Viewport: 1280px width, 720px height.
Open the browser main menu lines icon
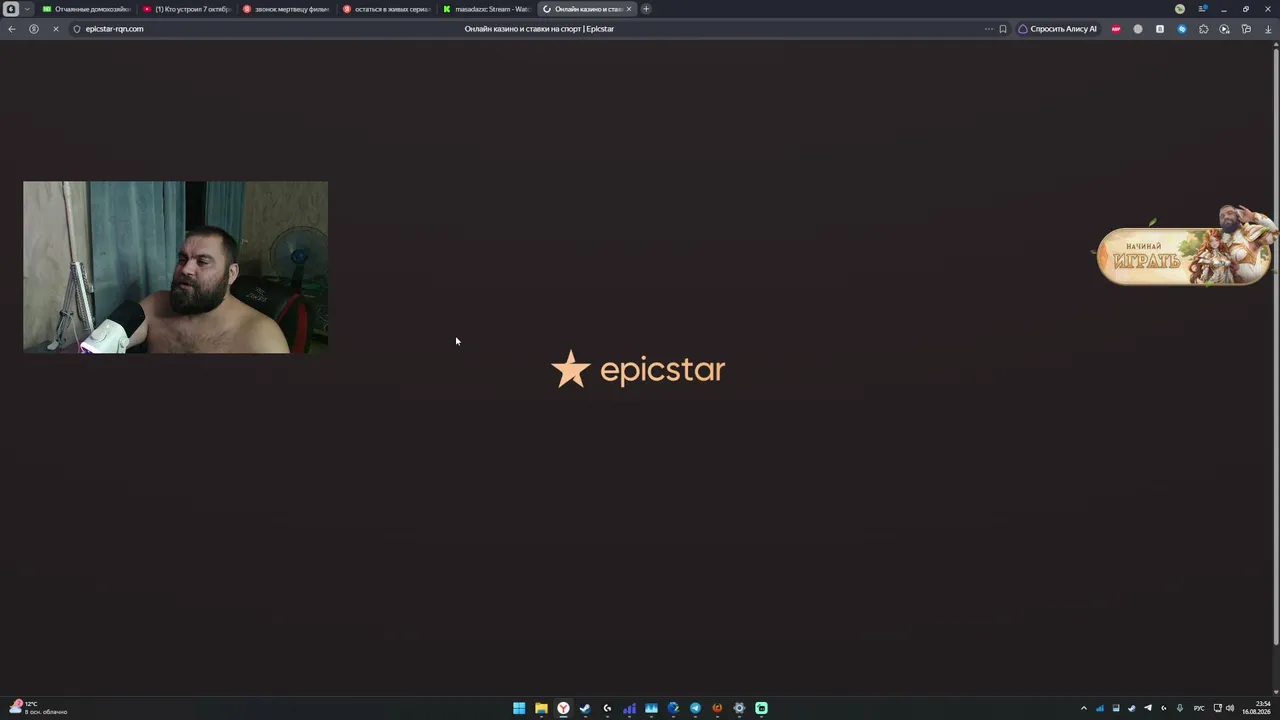pos(1202,9)
